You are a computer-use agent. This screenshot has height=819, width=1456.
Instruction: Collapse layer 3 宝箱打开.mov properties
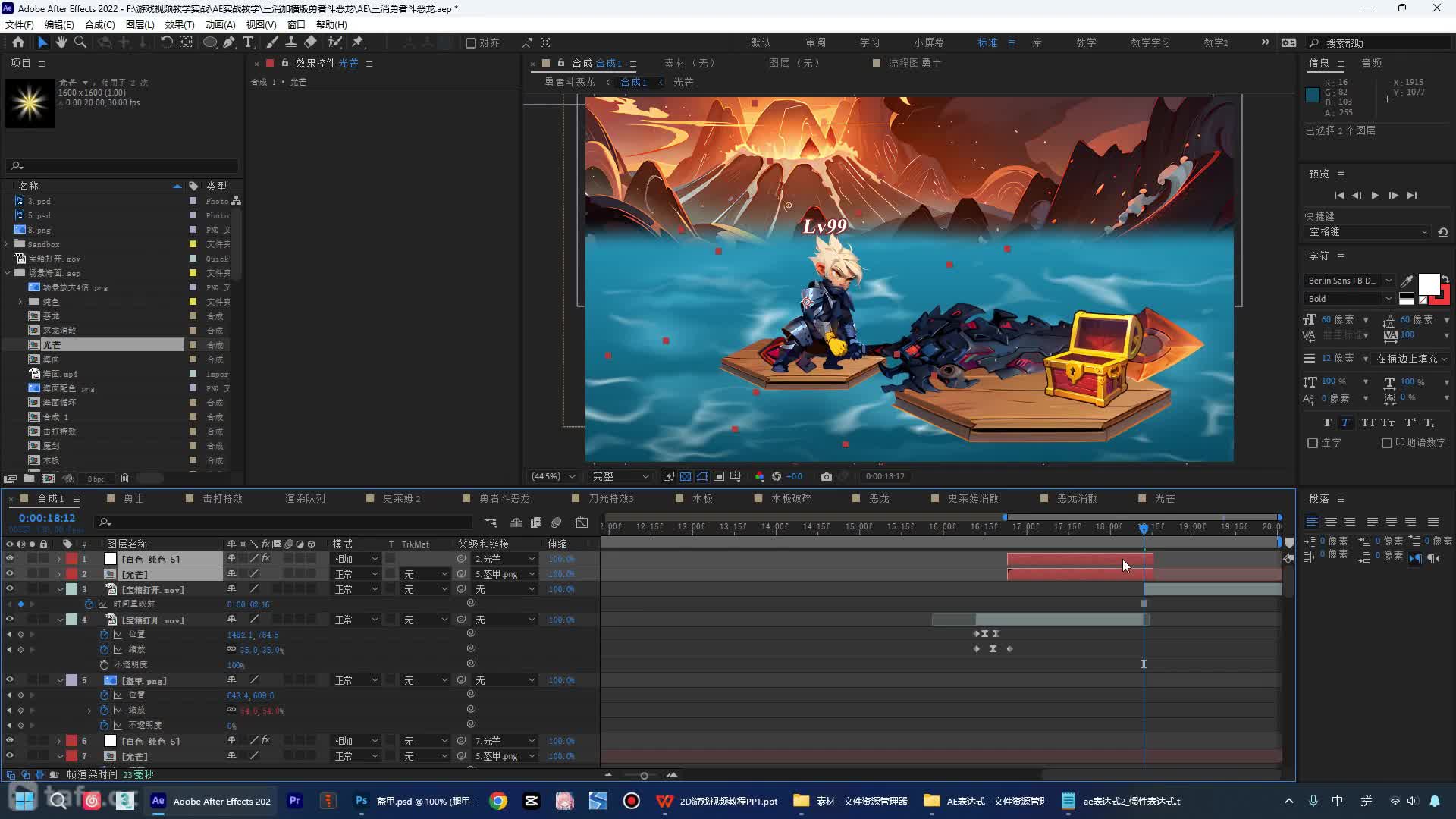(60, 589)
